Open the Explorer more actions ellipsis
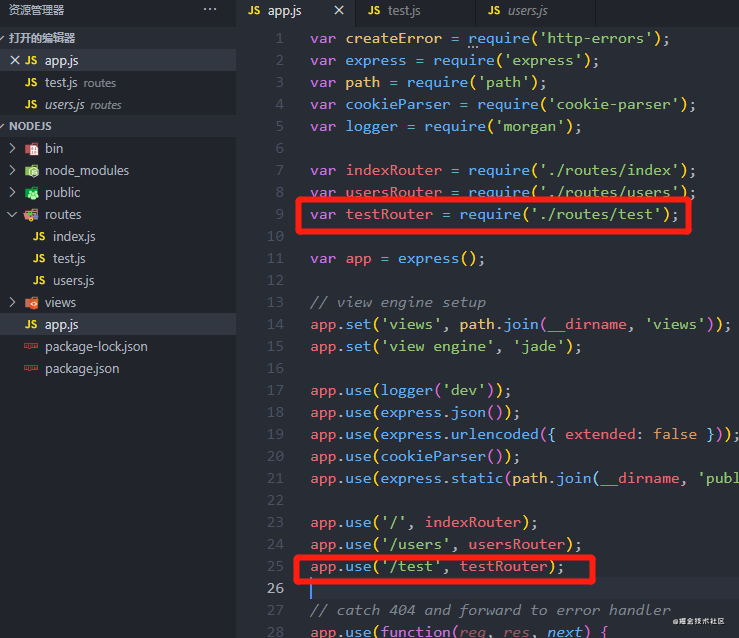Screen dimensions: 739x638 [x=210, y=9]
